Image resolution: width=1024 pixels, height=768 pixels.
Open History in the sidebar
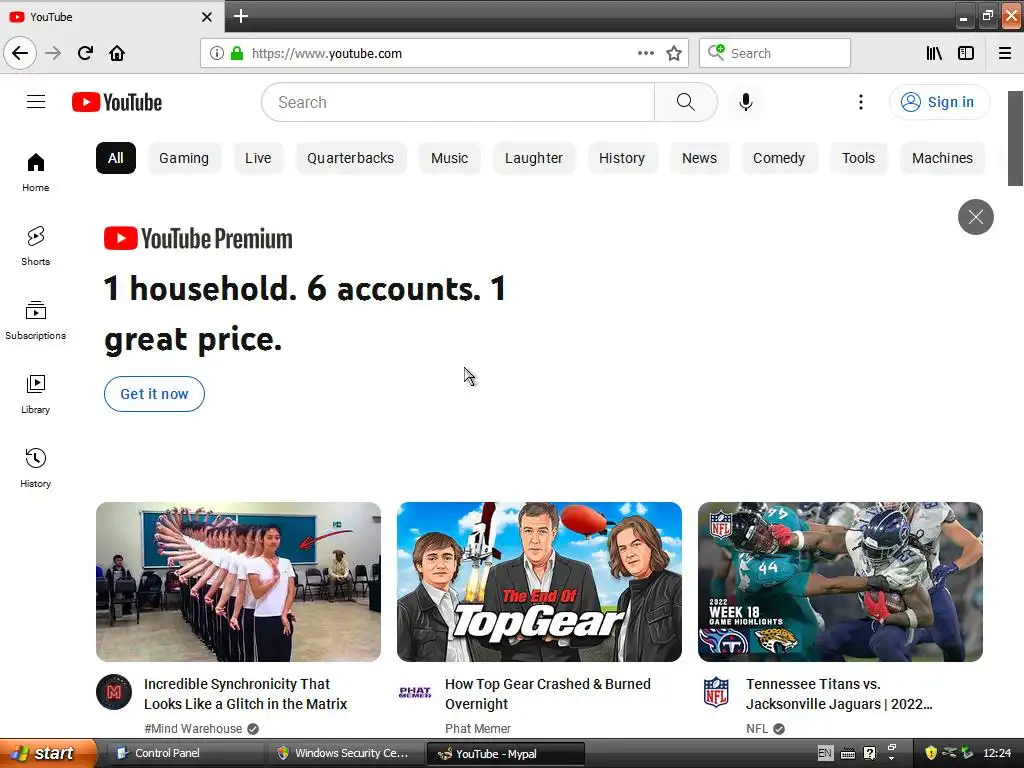(x=36, y=468)
